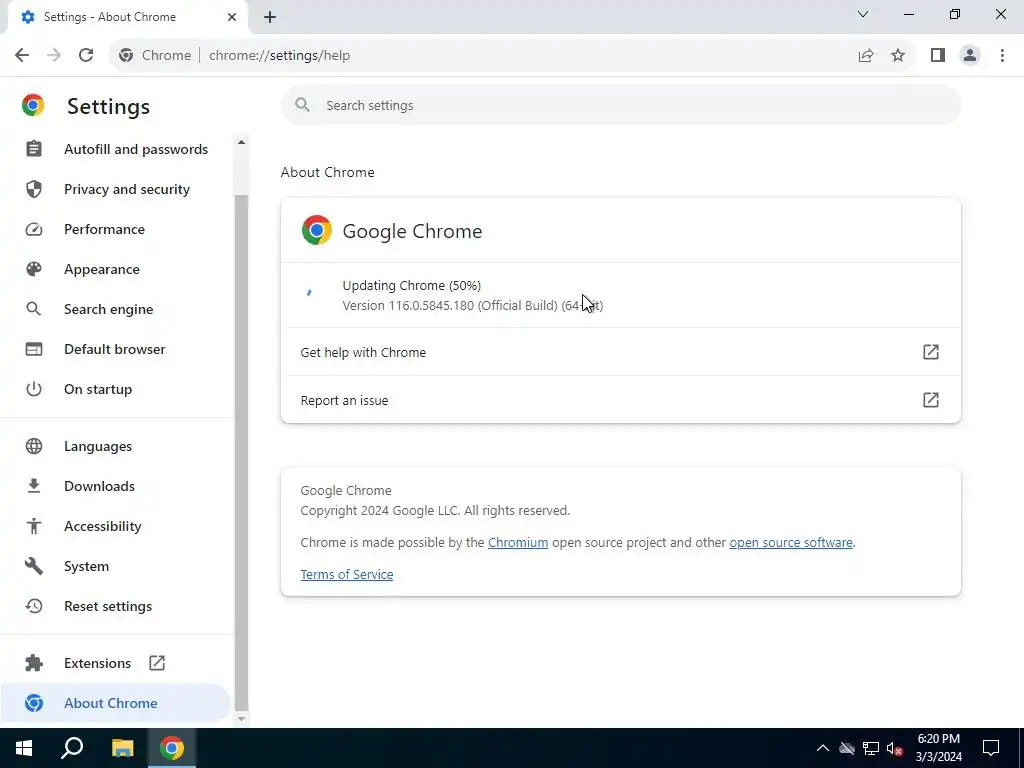Open the tab search chevron
This screenshot has width=1024, height=768.
(x=863, y=14)
